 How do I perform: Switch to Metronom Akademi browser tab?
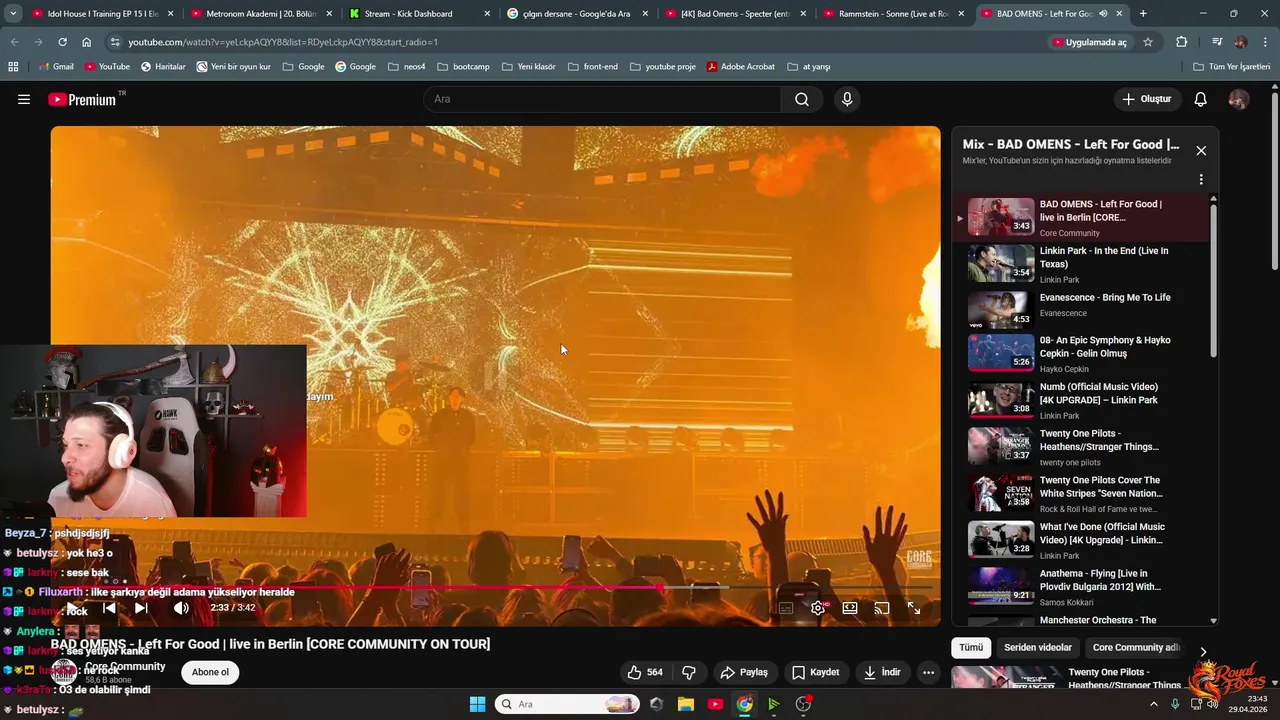coord(260,14)
